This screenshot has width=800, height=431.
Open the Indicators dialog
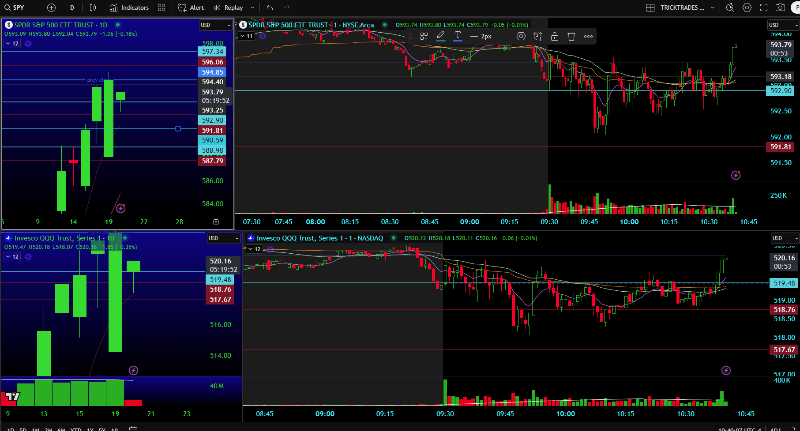(x=129, y=8)
